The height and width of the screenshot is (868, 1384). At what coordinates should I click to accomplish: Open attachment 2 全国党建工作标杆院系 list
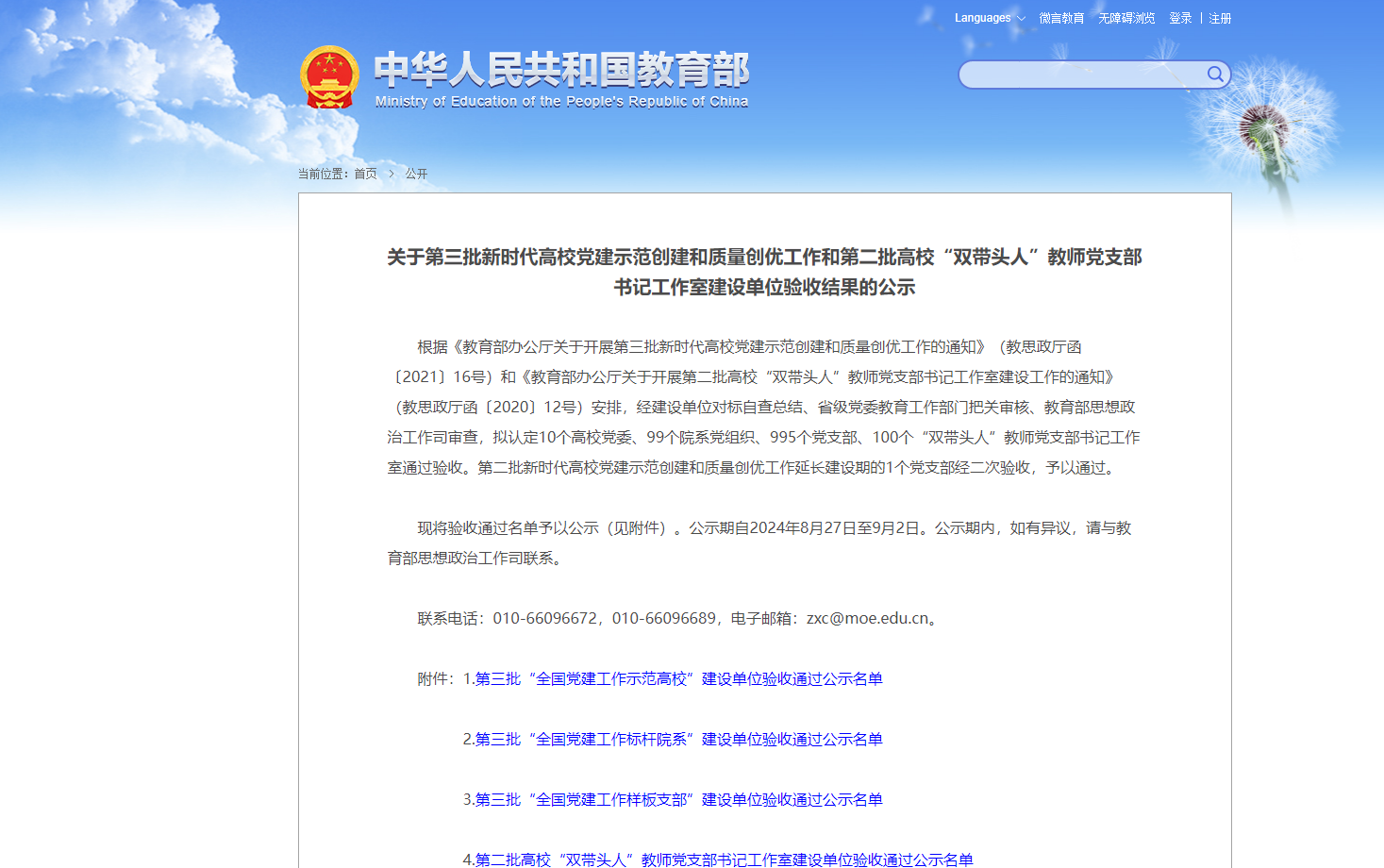(678, 739)
